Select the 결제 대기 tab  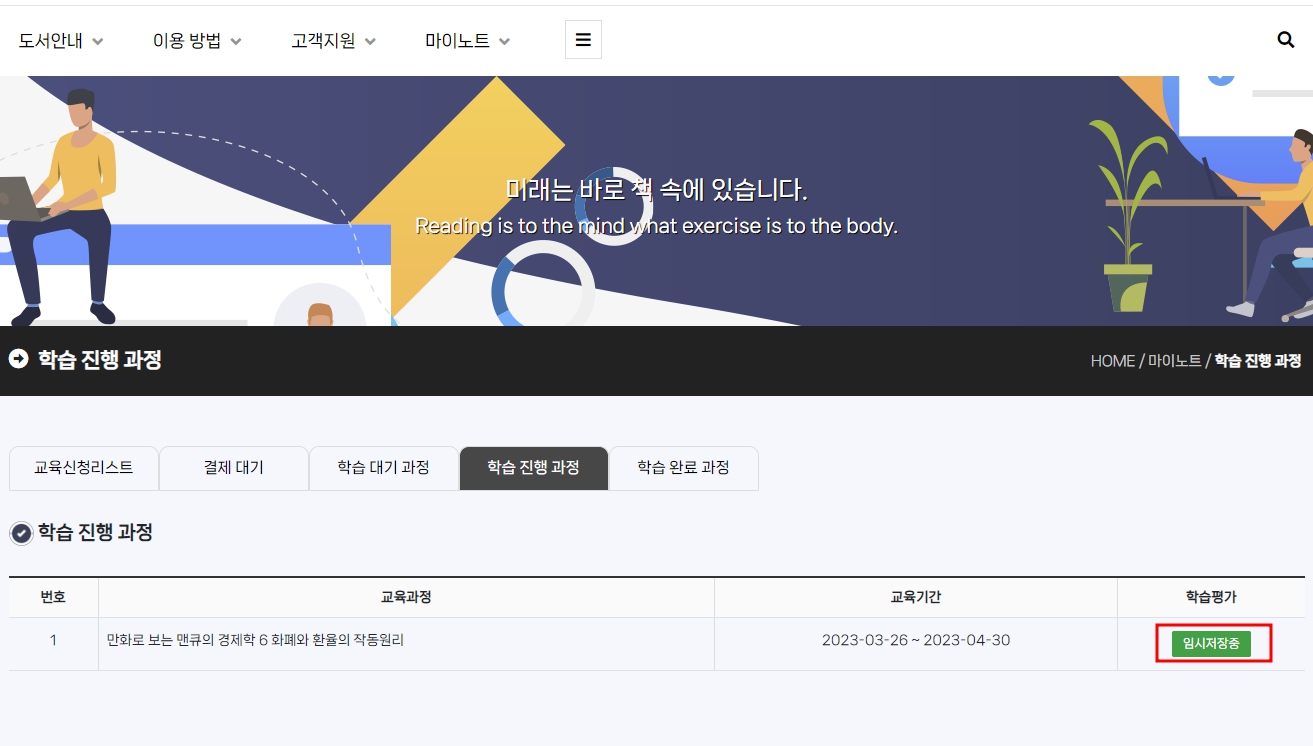(234, 468)
